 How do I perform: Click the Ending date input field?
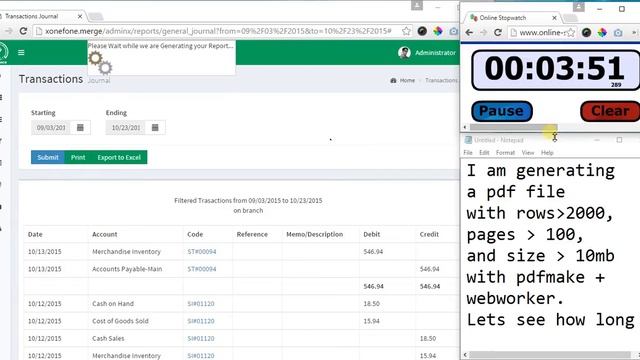126,128
